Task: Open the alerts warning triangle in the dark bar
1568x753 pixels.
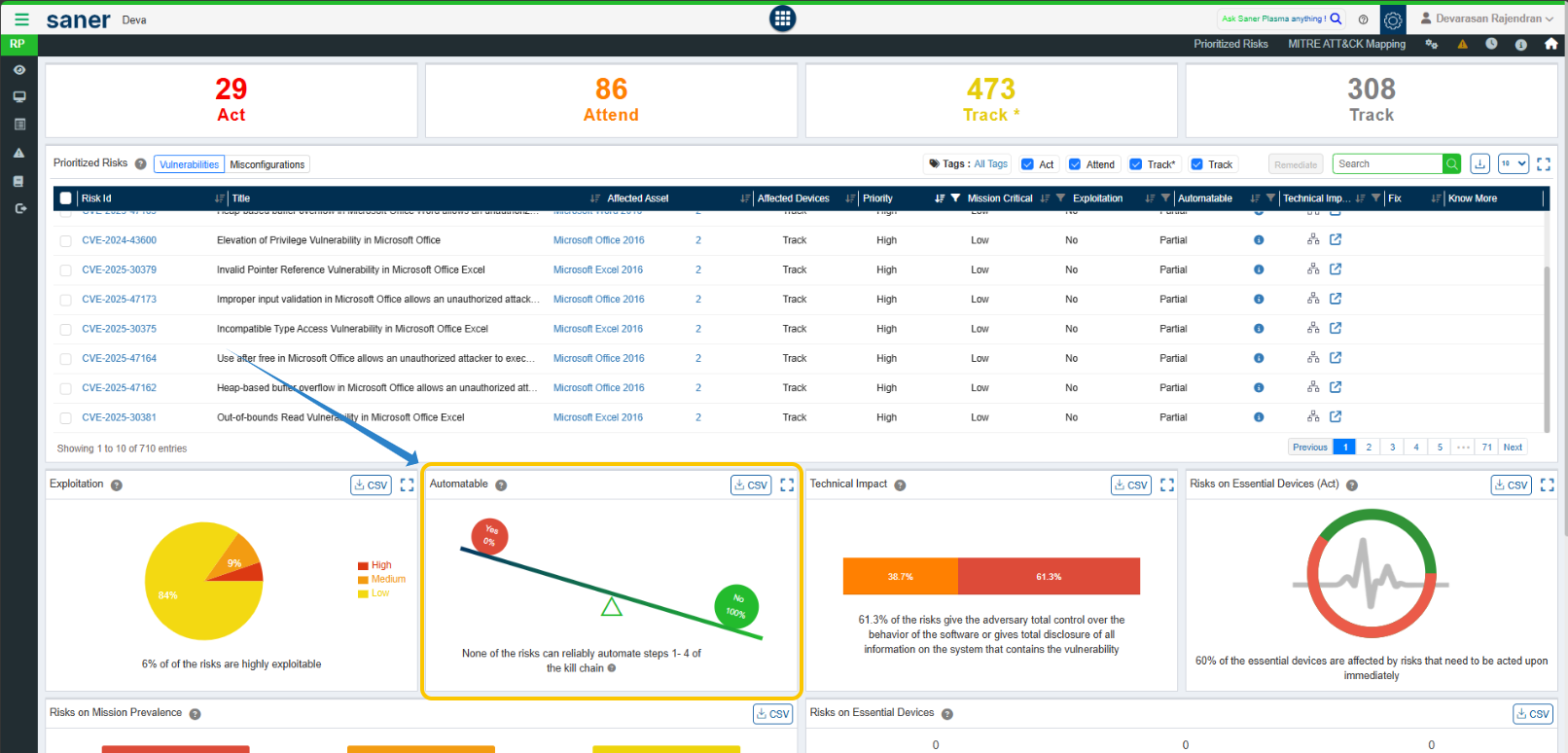Action: 1462,44
